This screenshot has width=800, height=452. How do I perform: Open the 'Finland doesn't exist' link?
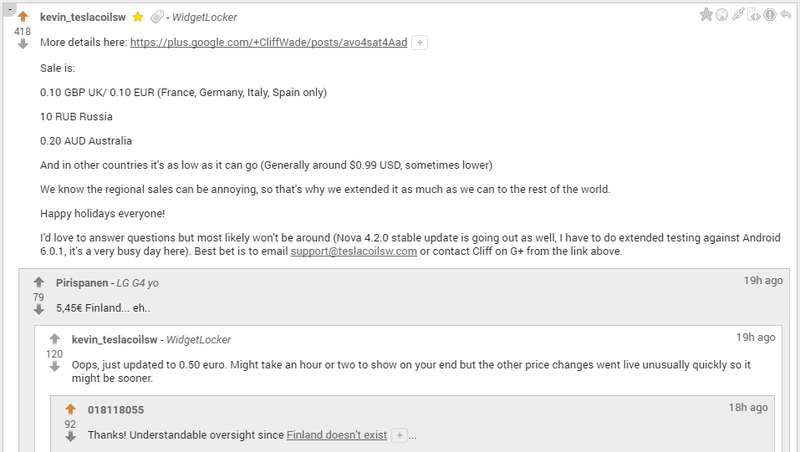[x=337, y=435]
